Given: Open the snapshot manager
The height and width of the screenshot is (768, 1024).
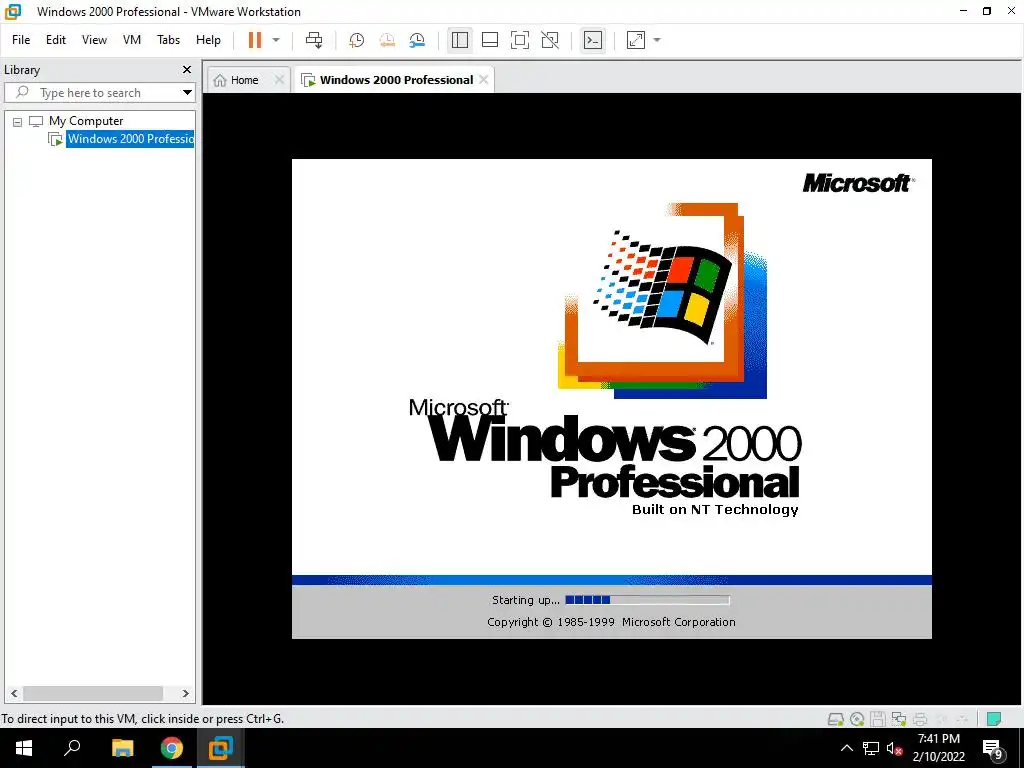Looking at the screenshot, I should click(x=417, y=40).
